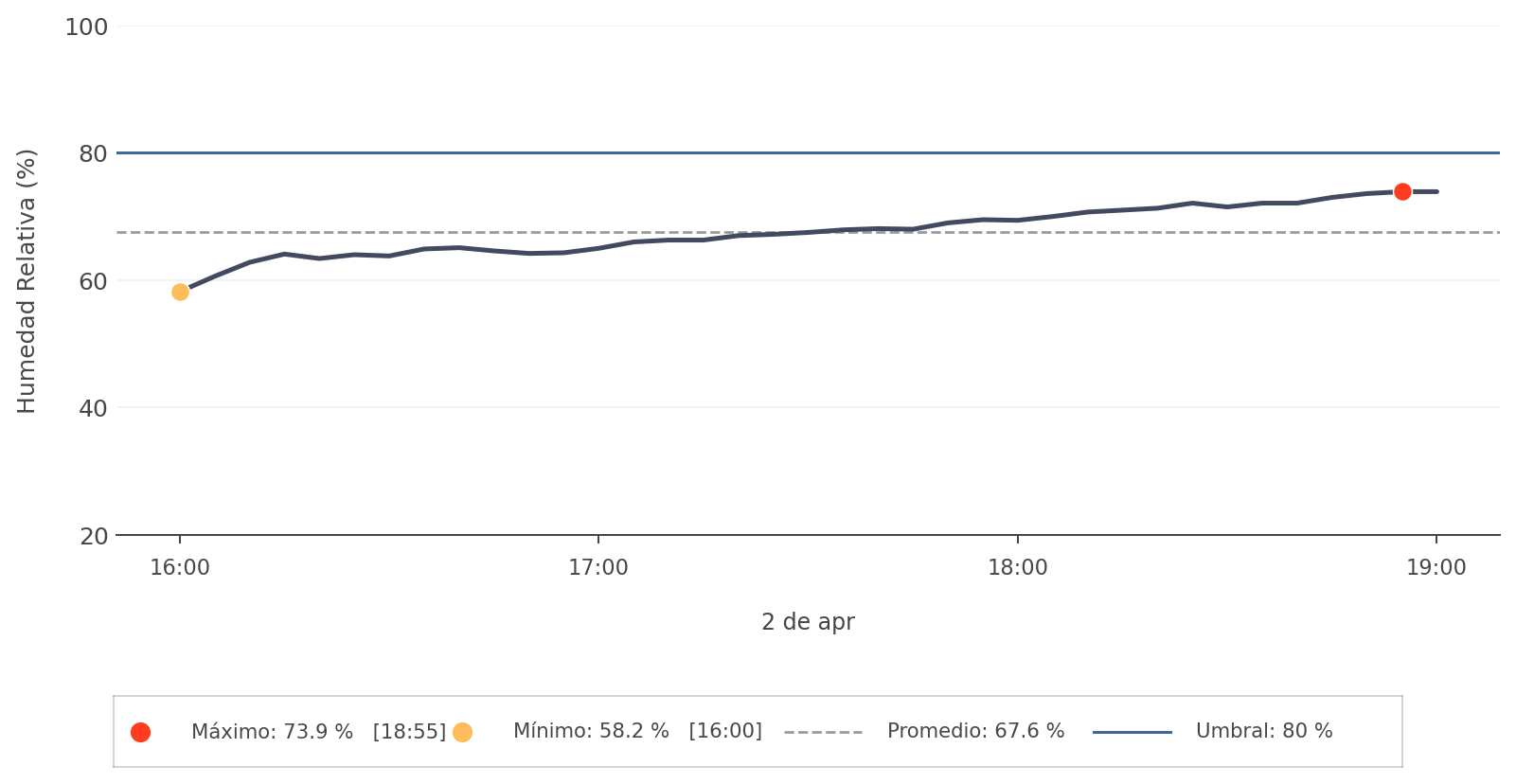The width and height of the screenshot is (1516, 784).
Task: Click the red dot icon in the legend
Action: [140, 732]
